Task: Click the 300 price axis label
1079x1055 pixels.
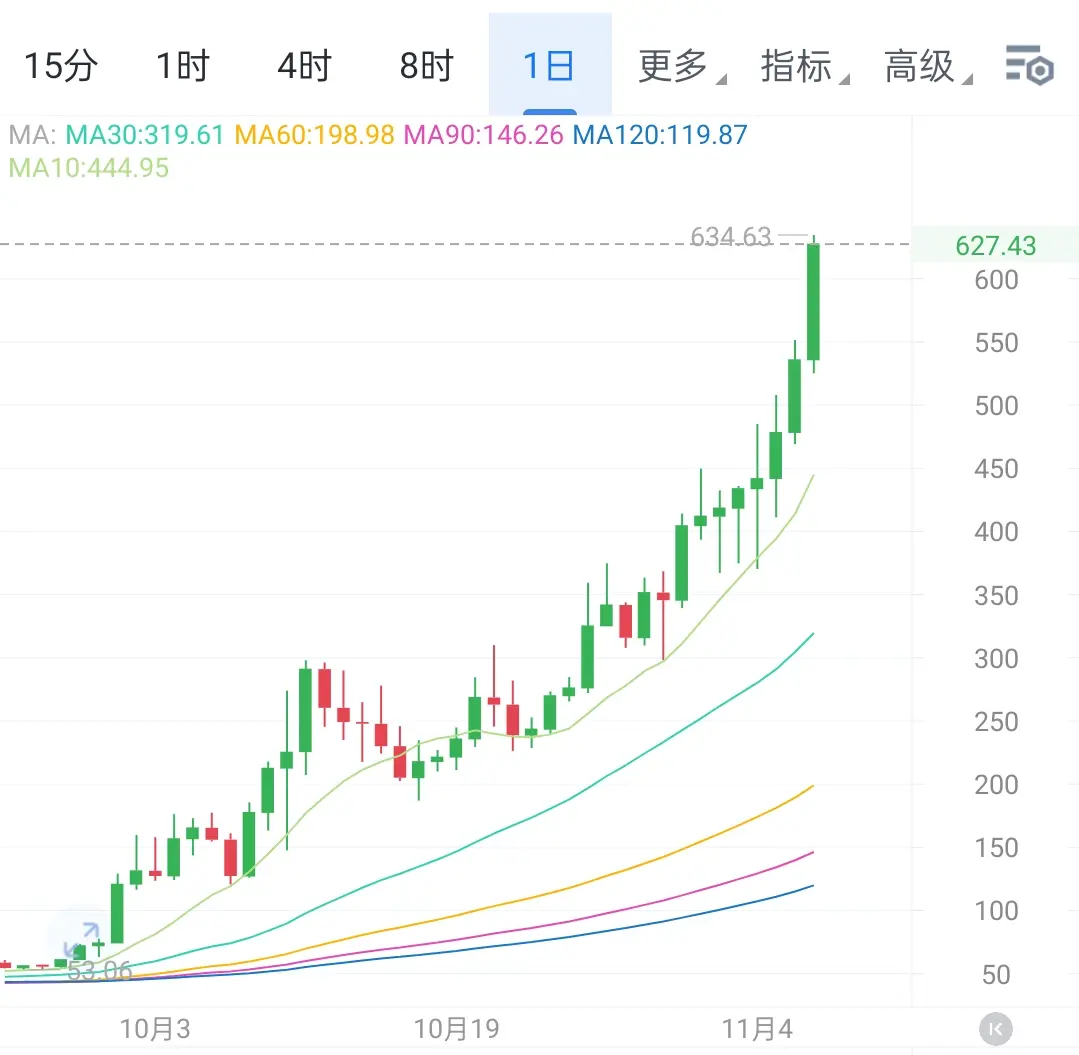Action: click(996, 659)
